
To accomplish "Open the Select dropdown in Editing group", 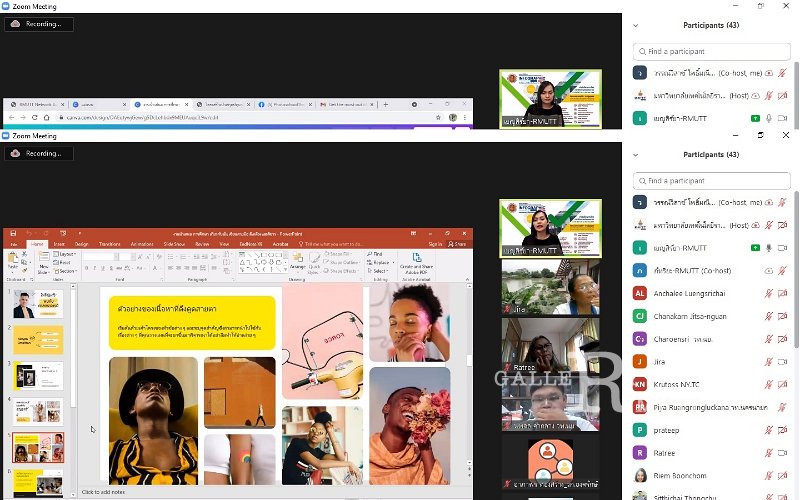I will [x=380, y=270].
